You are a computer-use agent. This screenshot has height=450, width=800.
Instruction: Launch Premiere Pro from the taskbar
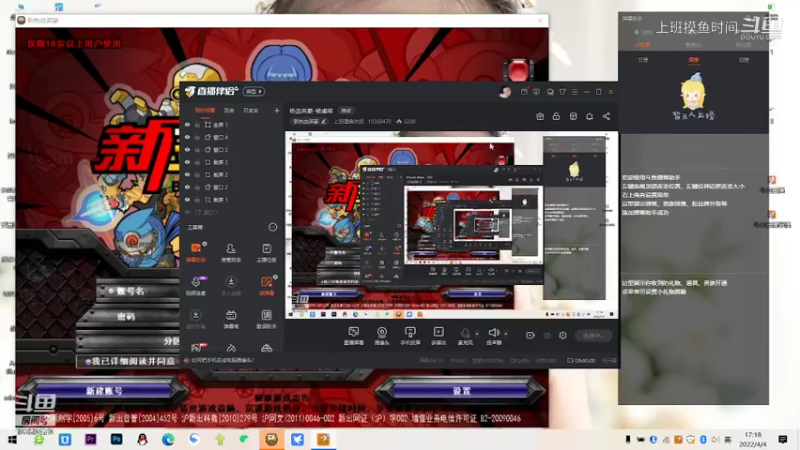91,439
